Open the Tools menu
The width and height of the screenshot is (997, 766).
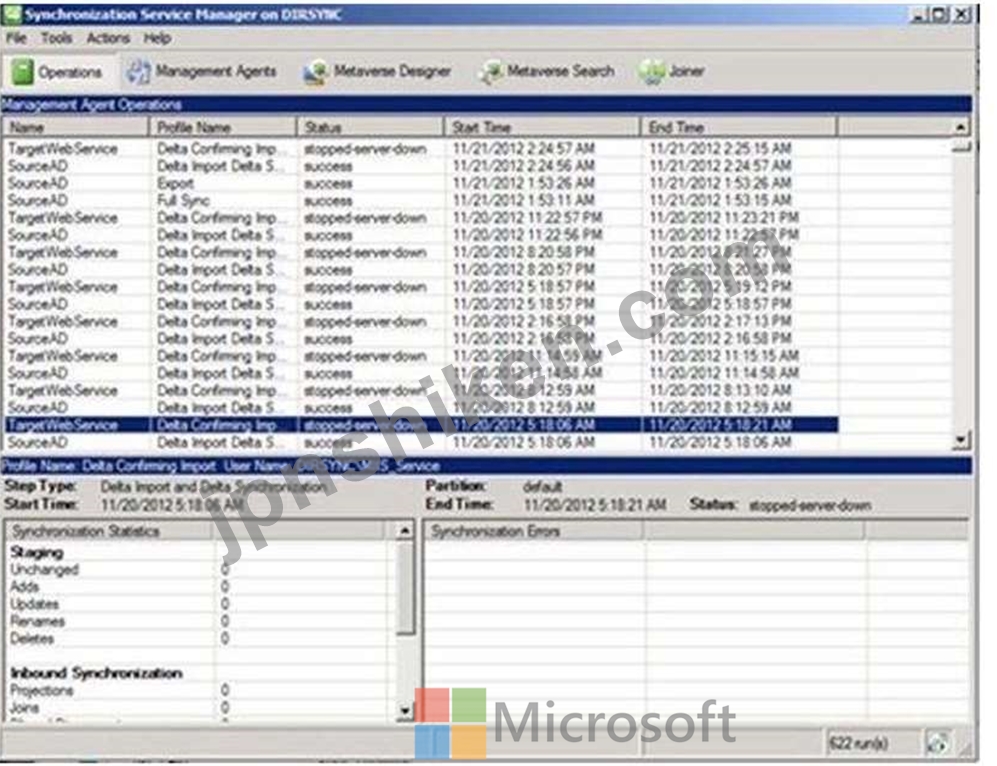[56, 38]
